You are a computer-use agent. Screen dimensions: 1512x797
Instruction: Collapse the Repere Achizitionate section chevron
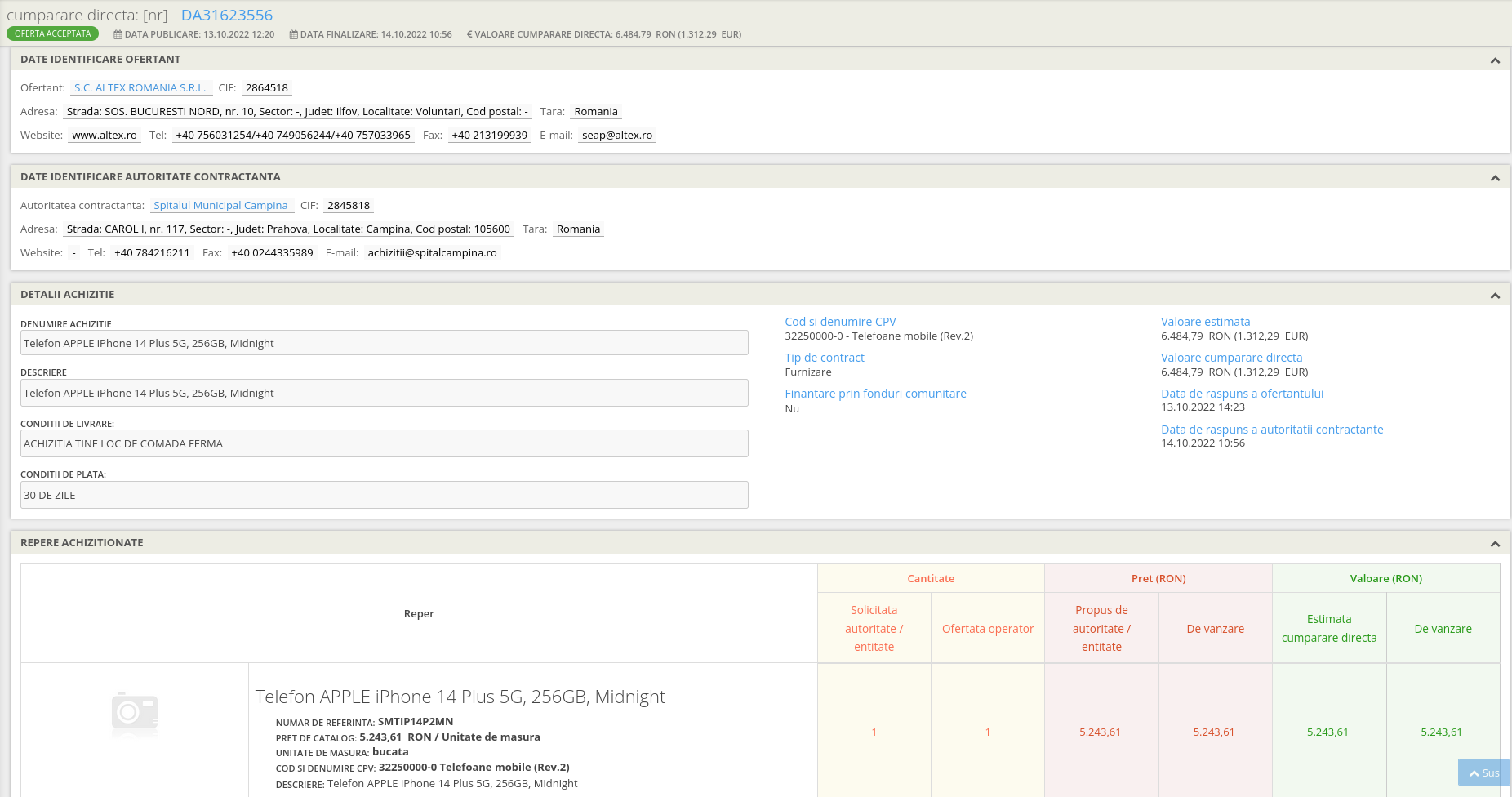pos(1495,544)
